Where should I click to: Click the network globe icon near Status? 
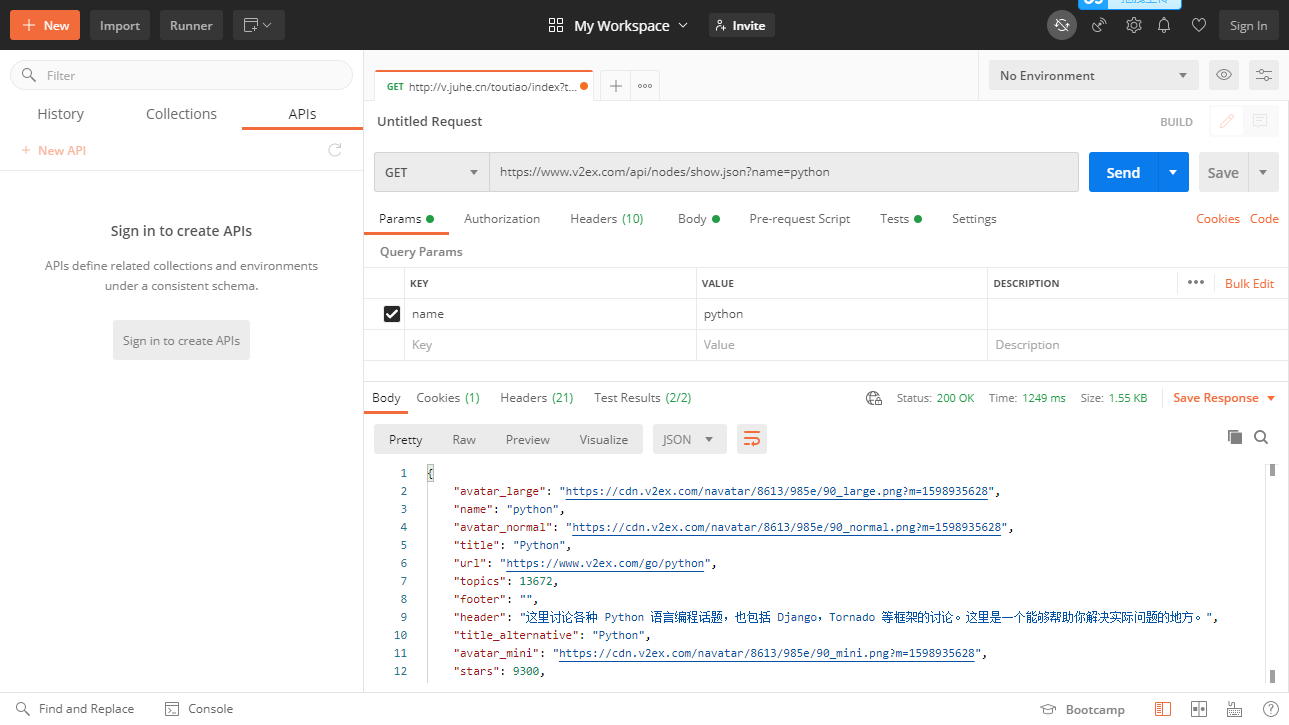(874, 398)
